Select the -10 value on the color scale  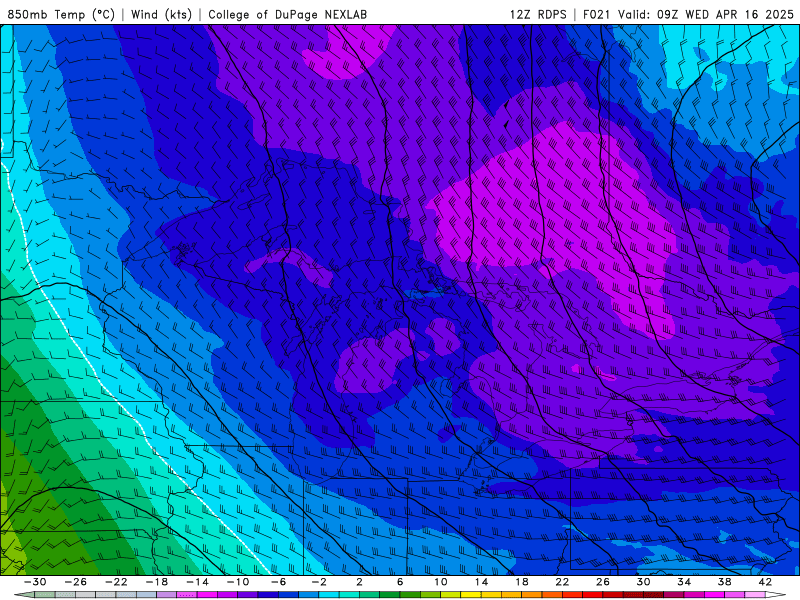238,582
